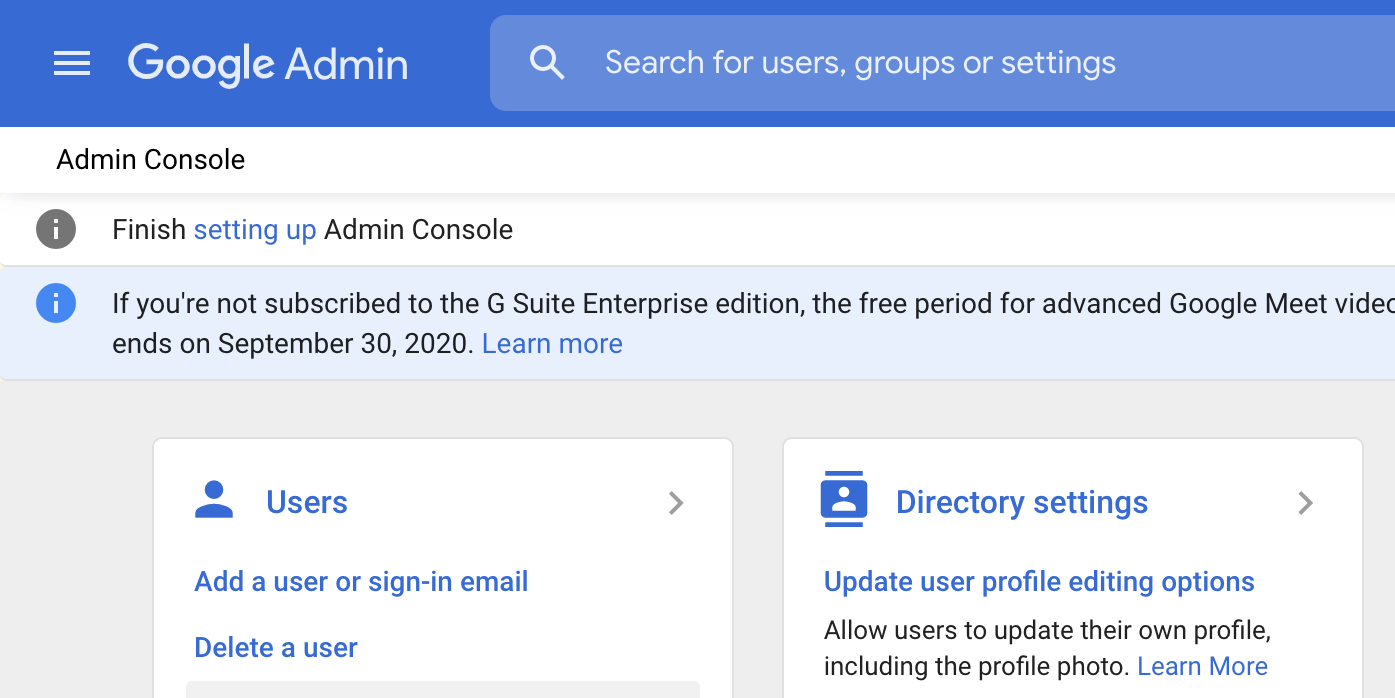Open Directory settings via its heading
The height and width of the screenshot is (698, 1395).
1021,502
